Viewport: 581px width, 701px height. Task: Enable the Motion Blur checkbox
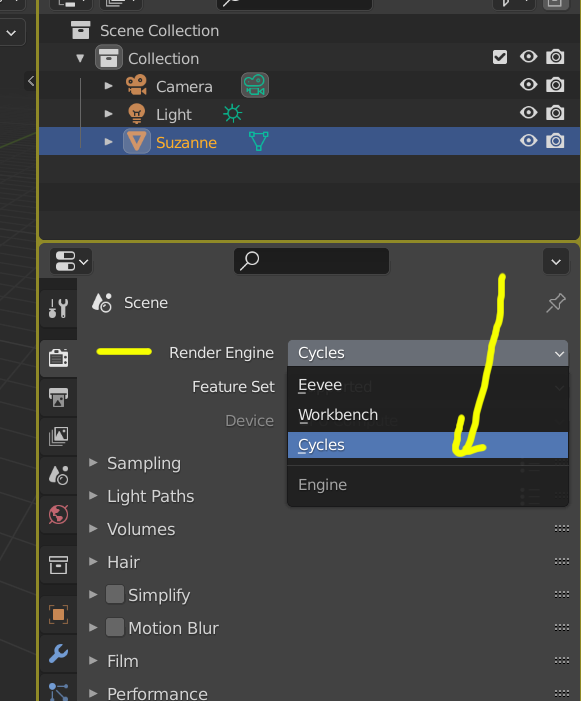tap(115, 627)
